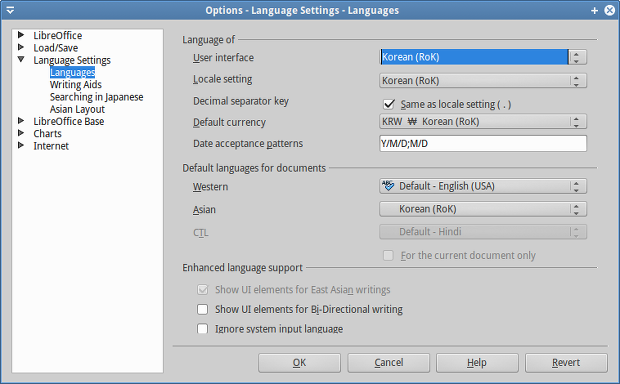Select the Language Settings category label

tap(72, 60)
